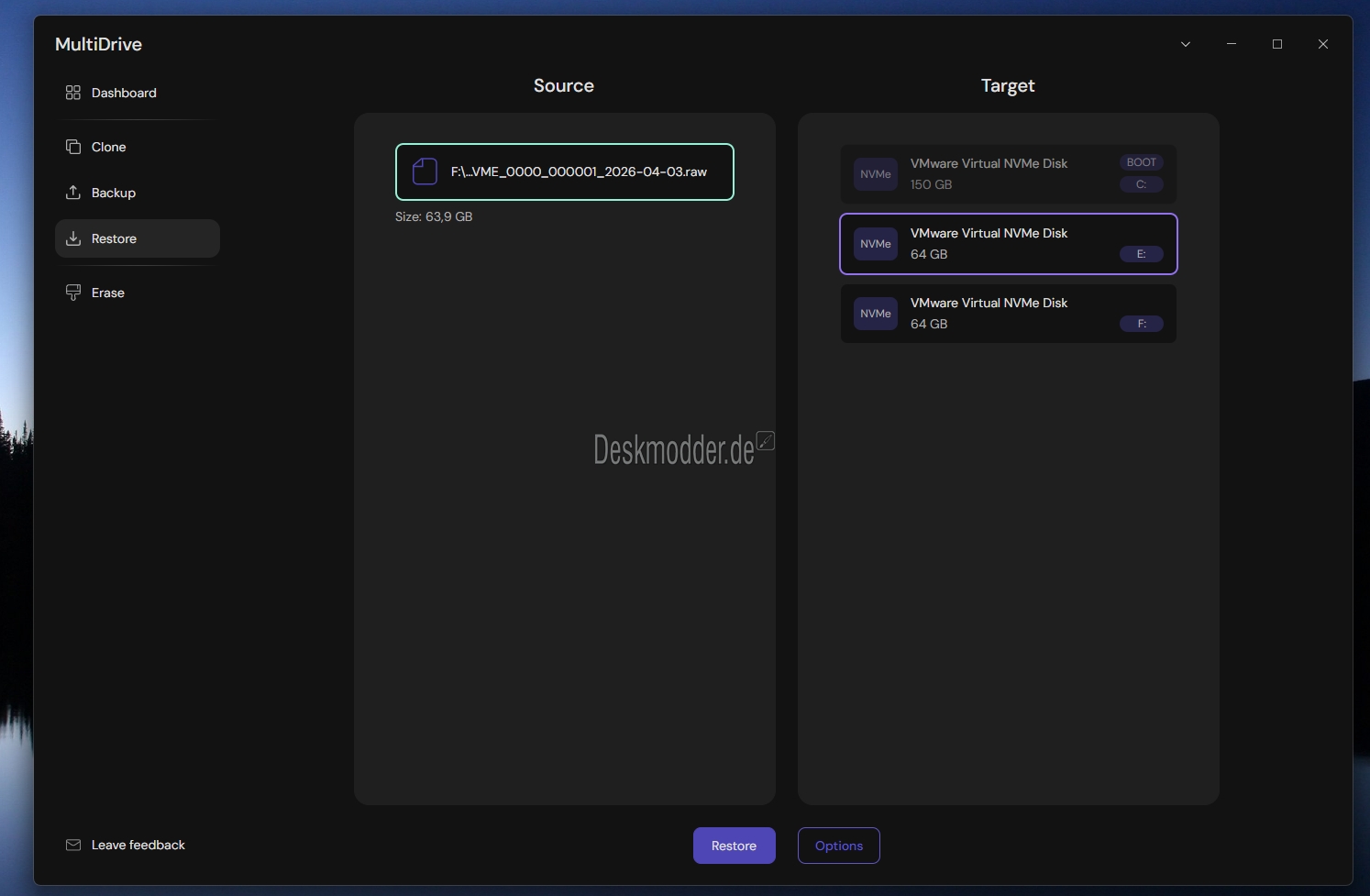Select the 64 GB F: target disk
Image resolution: width=1370 pixels, height=896 pixels.
(1008, 314)
